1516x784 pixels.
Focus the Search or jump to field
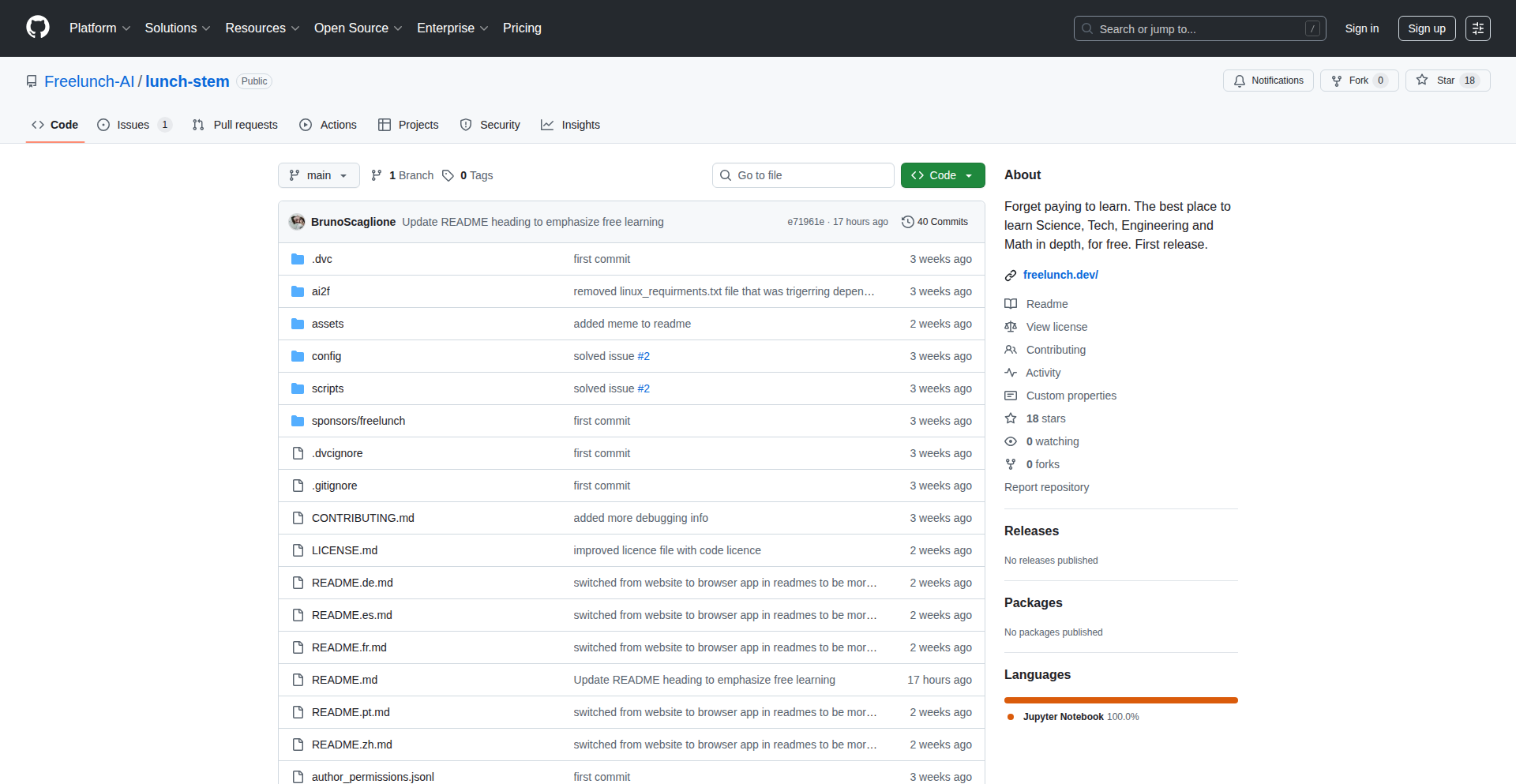tap(1199, 28)
